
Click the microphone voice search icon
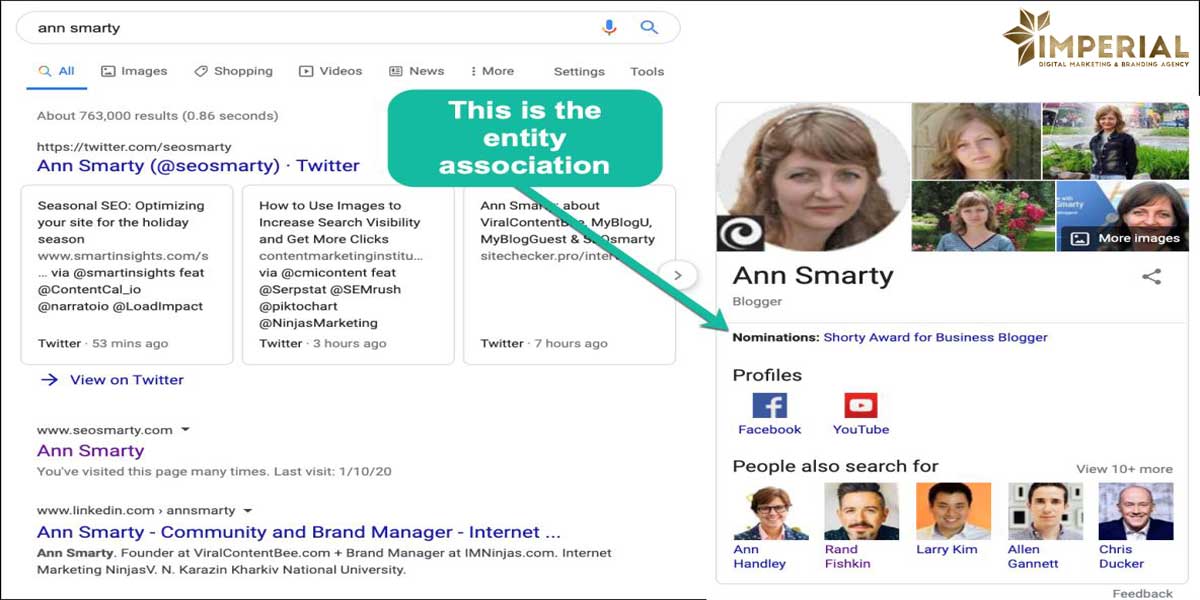click(609, 28)
